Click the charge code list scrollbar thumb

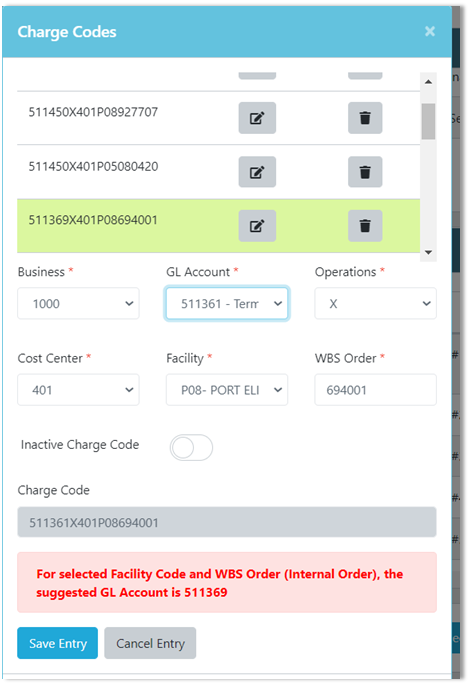click(x=428, y=121)
